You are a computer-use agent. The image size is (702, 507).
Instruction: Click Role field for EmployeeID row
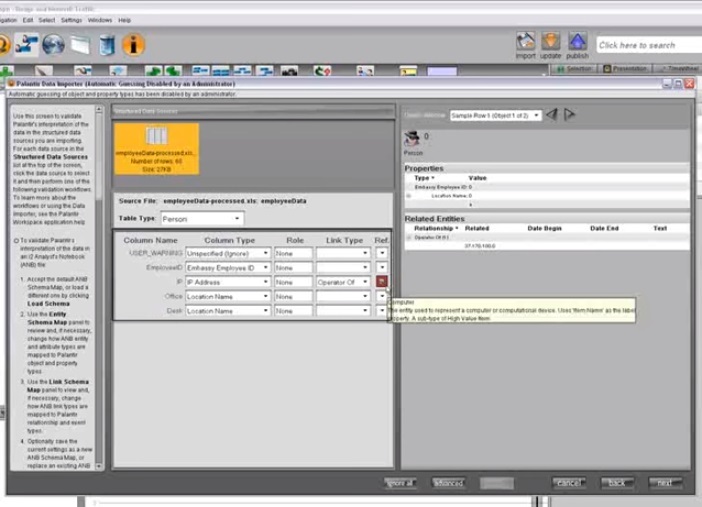293,267
